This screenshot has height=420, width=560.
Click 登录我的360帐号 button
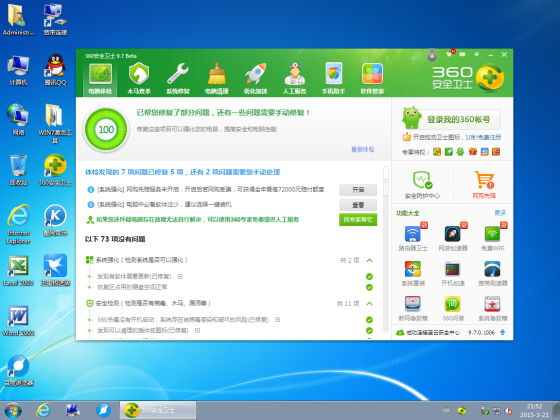point(458,119)
